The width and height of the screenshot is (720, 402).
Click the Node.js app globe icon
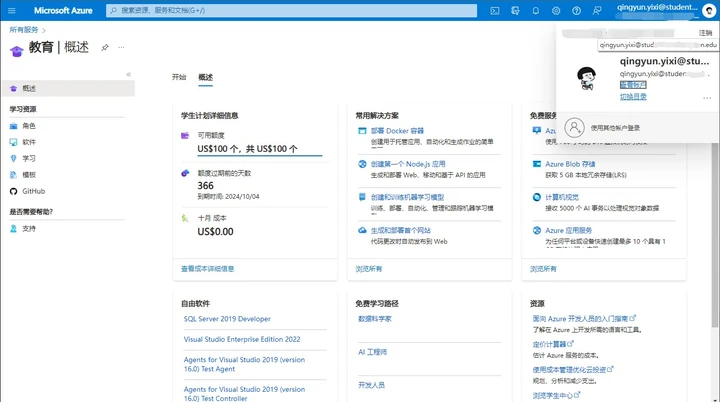coord(362,164)
